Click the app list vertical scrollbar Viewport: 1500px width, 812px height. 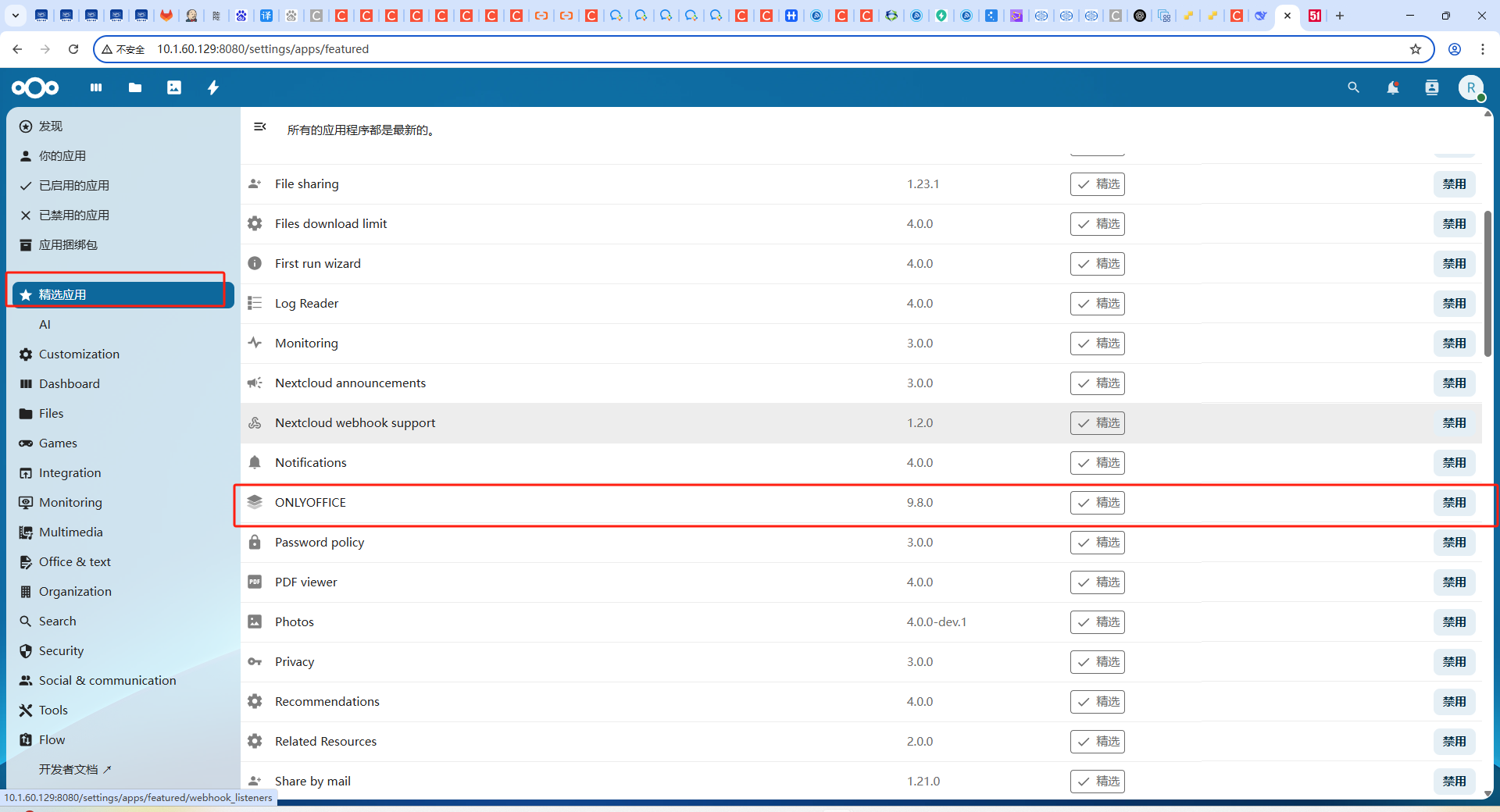pos(1487,283)
